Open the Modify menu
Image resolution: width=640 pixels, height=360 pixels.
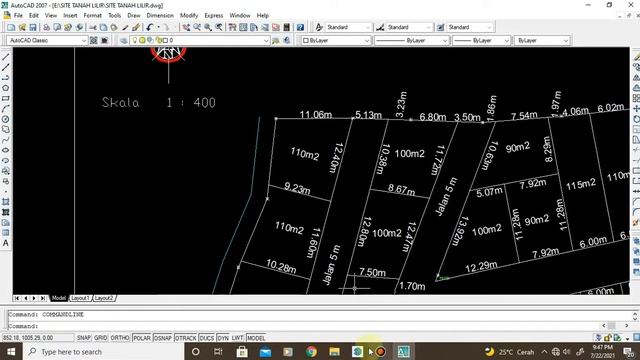coord(189,16)
